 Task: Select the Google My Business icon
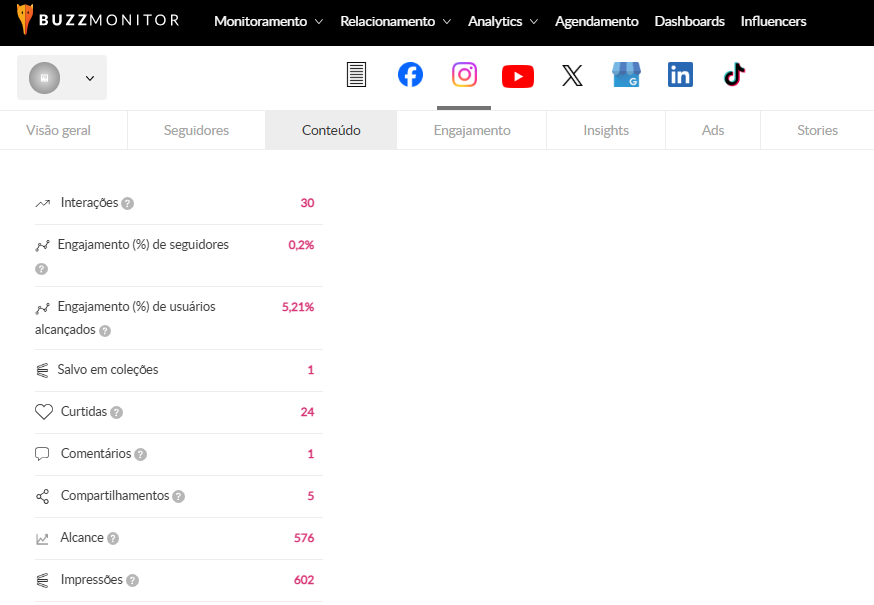pyautogui.click(x=626, y=75)
